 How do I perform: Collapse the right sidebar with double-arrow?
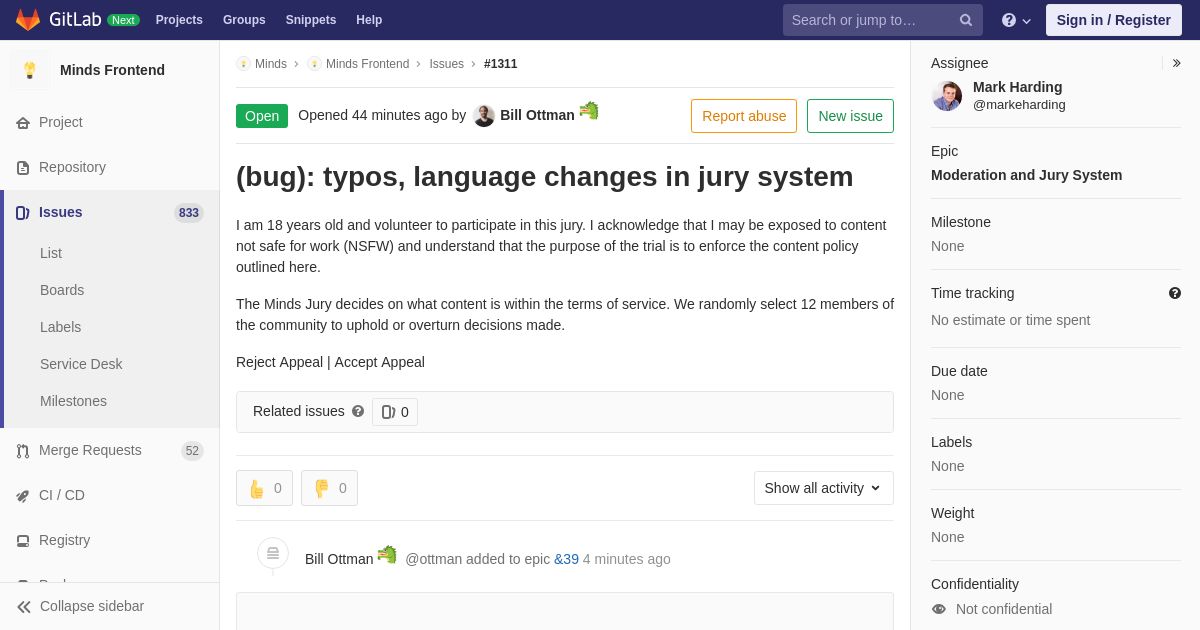(x=1176, y=63)
